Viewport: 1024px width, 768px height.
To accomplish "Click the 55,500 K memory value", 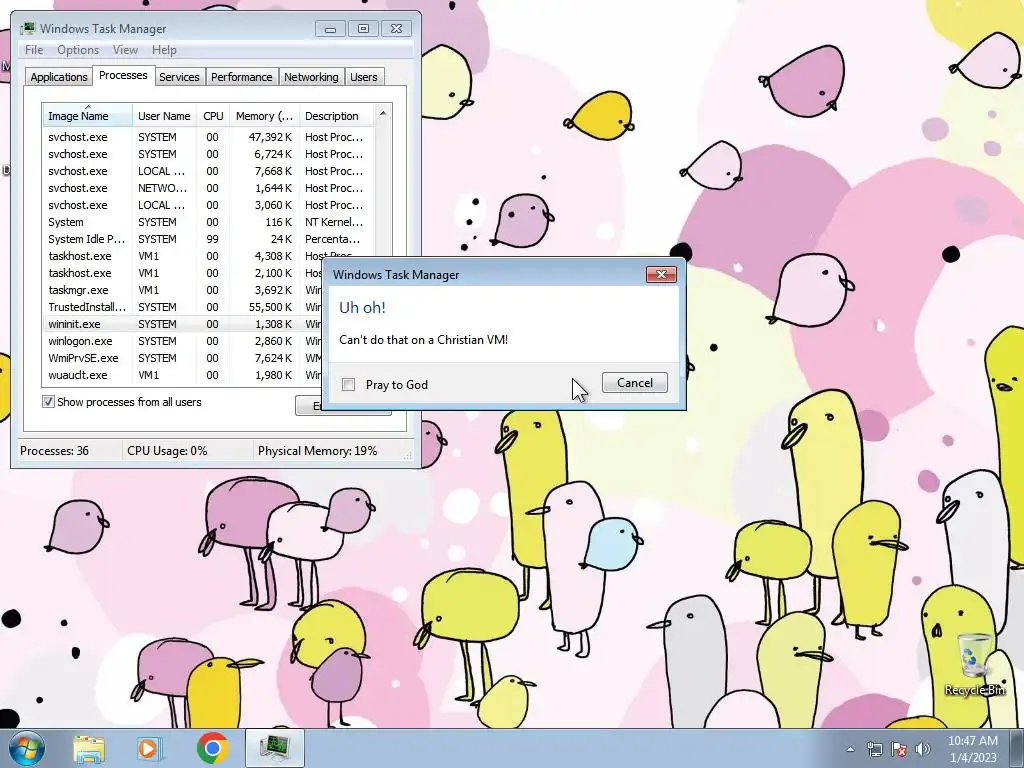I will (270, 307).
